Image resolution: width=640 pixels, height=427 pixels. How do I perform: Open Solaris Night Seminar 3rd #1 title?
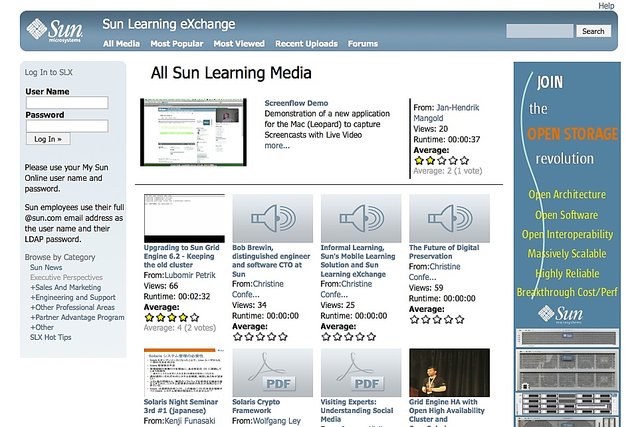point(181,406)
